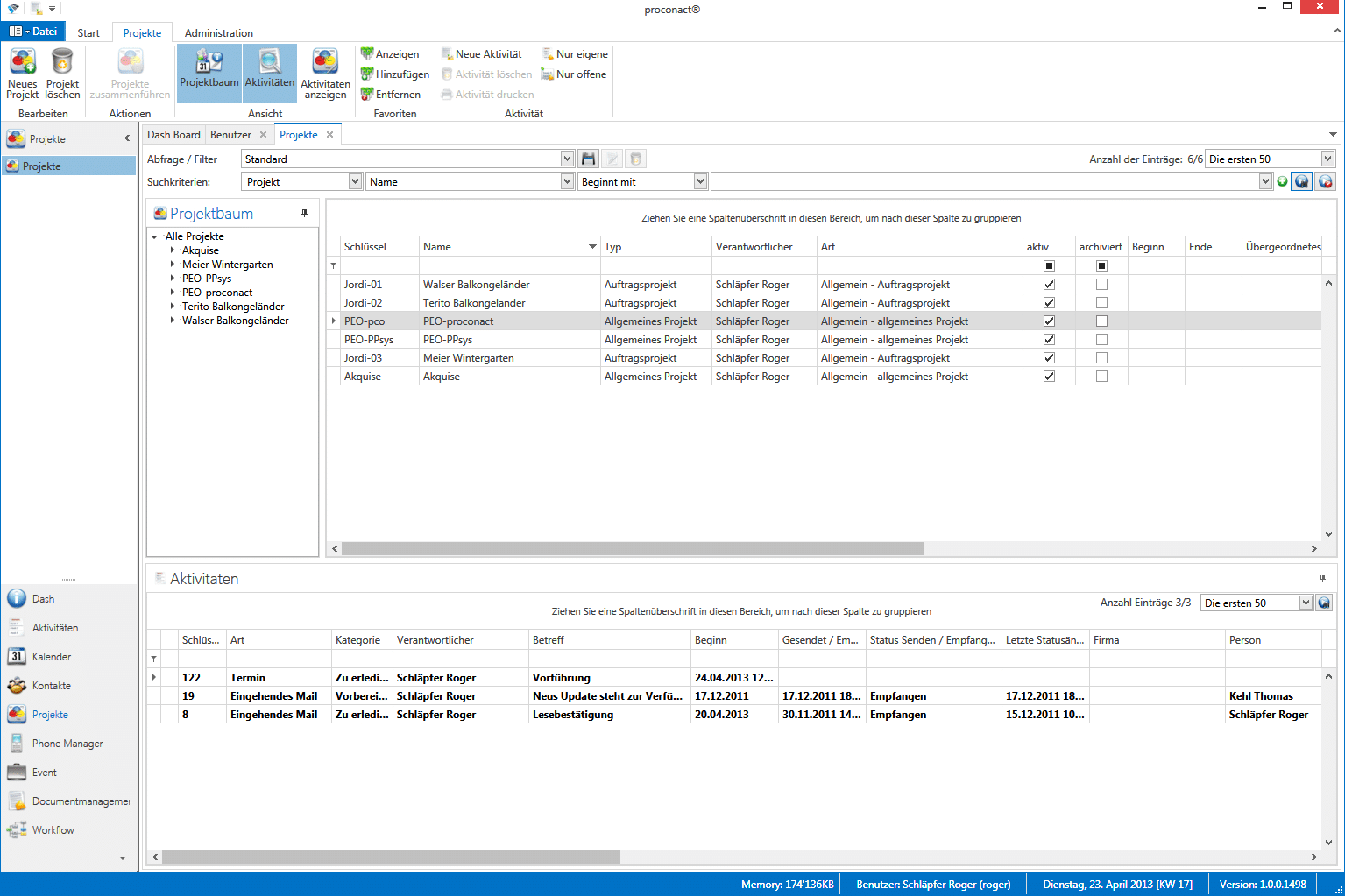Open Phone Manager in left navigation
The image size is (1345, 896).
tap(68, 744)
